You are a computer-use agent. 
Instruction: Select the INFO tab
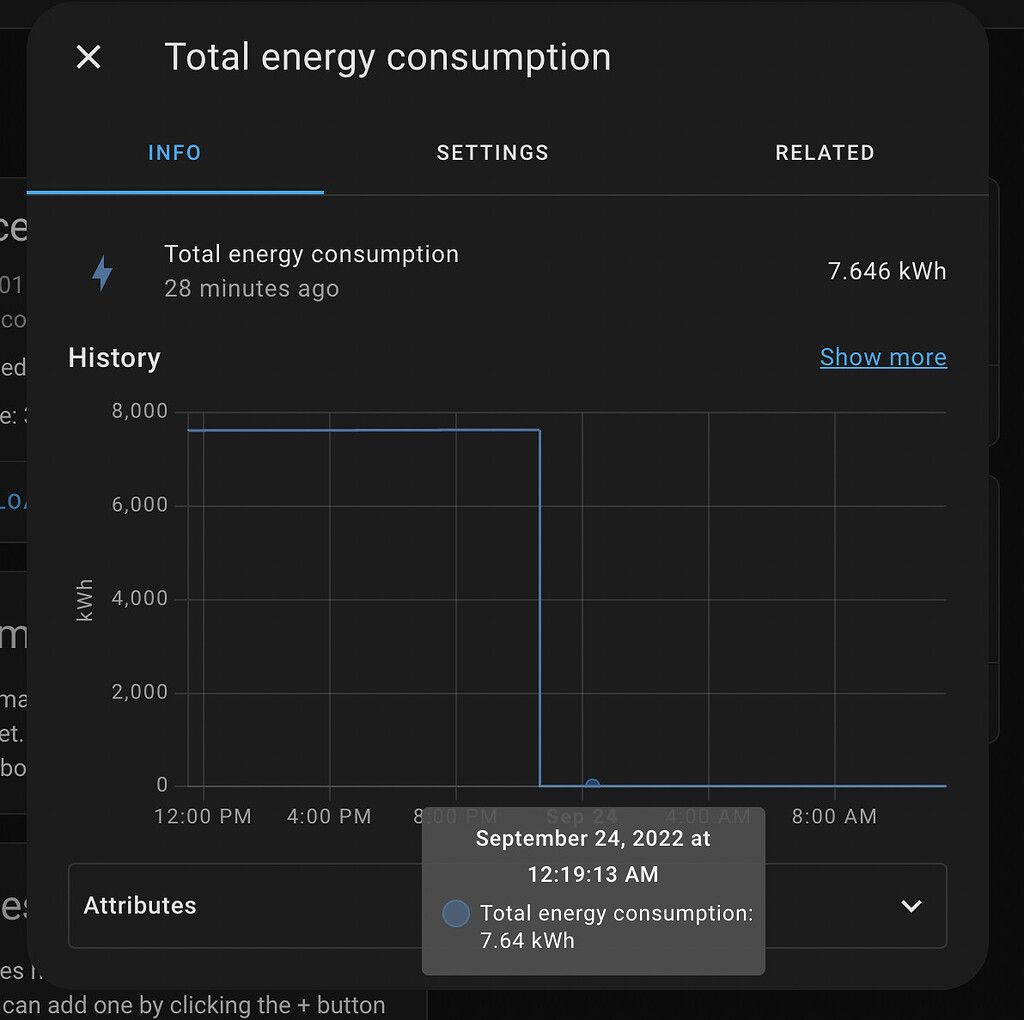pyautogui.click(x=174, y=153)
